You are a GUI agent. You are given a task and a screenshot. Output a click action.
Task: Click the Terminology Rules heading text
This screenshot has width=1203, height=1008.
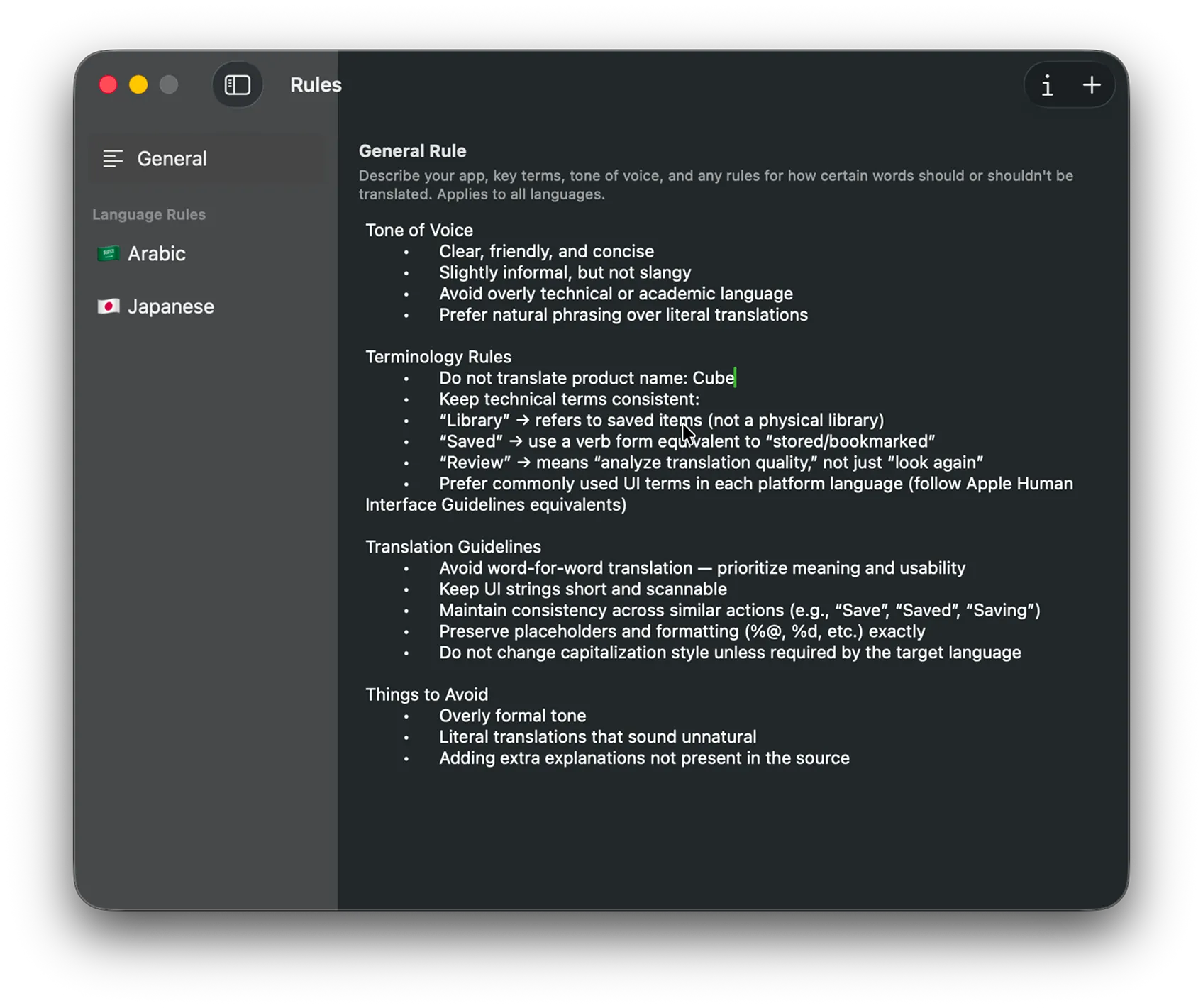438,357
